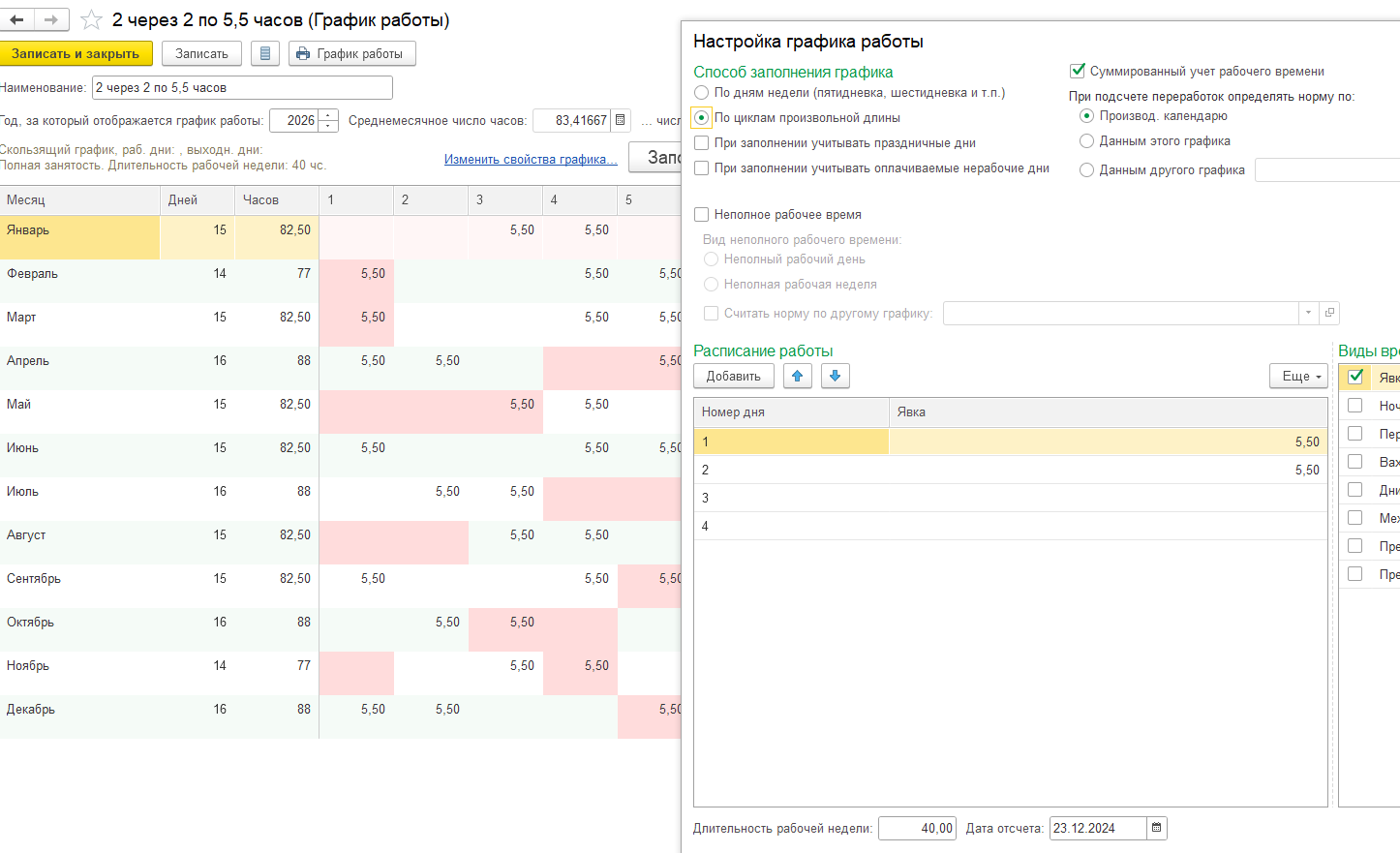Open 'Изменить свойства графика...' link
The width and height of the screenshot is (1400, 853).
click(531, 159)
